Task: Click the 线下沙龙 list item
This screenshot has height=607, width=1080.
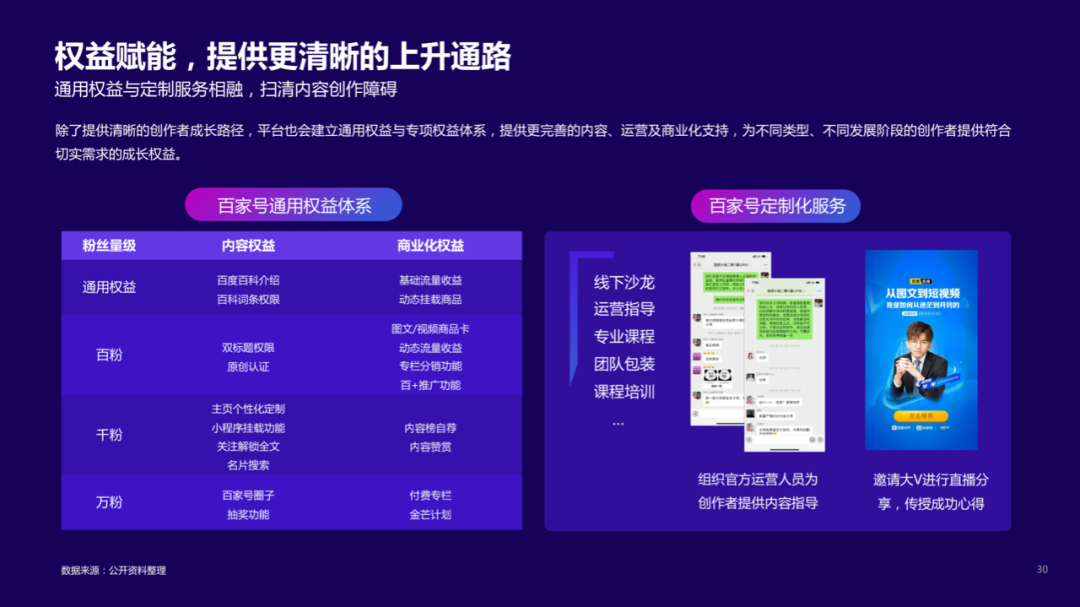Action: tap(624, 282)
